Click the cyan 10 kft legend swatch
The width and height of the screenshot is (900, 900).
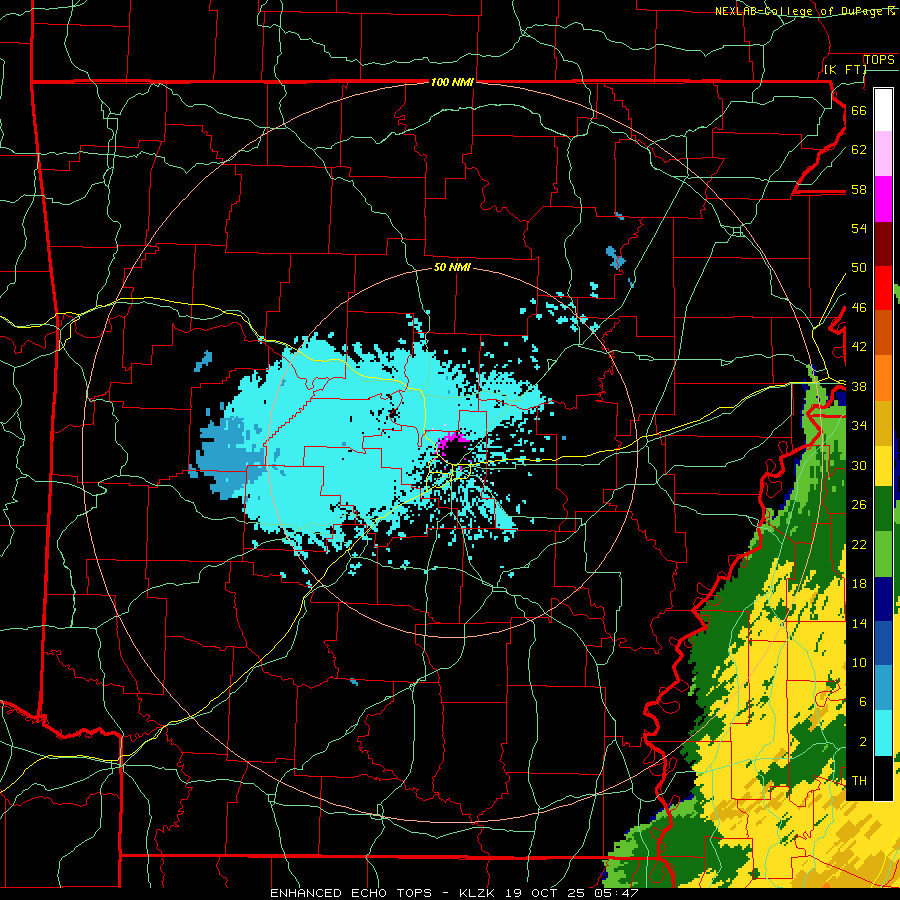(883, 733)
